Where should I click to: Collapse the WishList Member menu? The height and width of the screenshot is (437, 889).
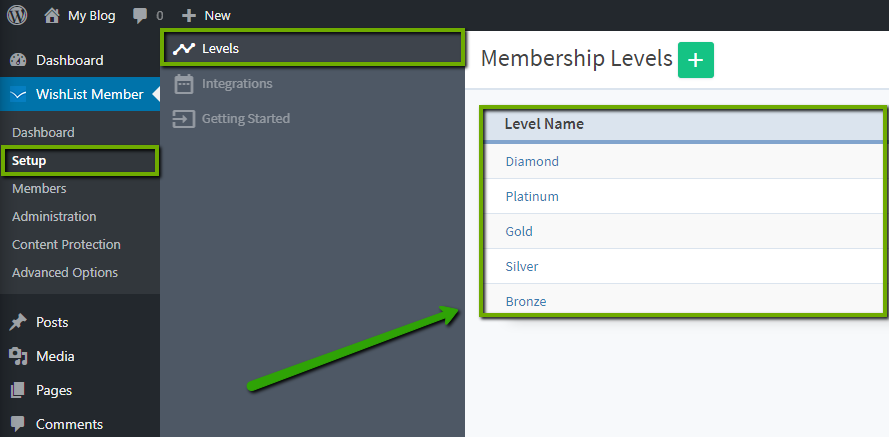90,94
